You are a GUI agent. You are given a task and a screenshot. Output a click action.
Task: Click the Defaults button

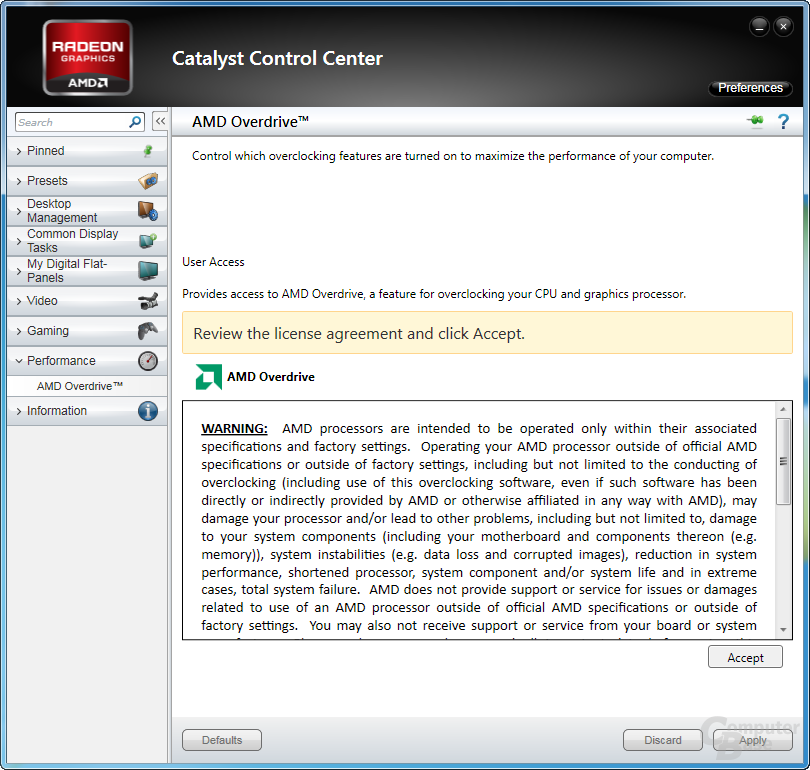tap(222, 740)
